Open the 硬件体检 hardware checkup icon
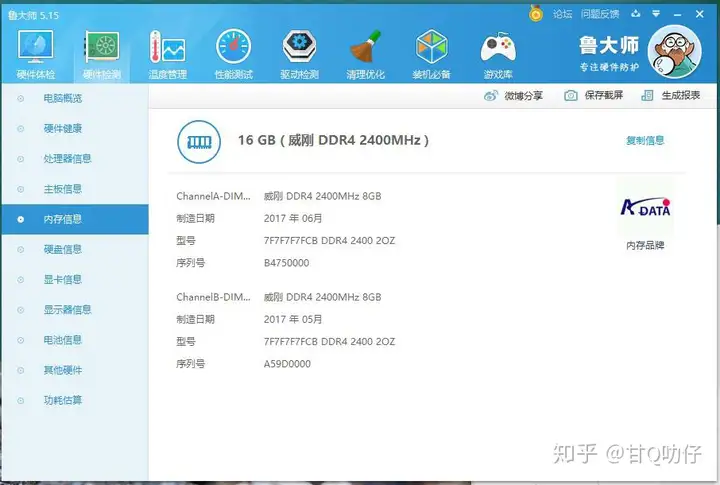The image size is (720, 485). (35, 46)
